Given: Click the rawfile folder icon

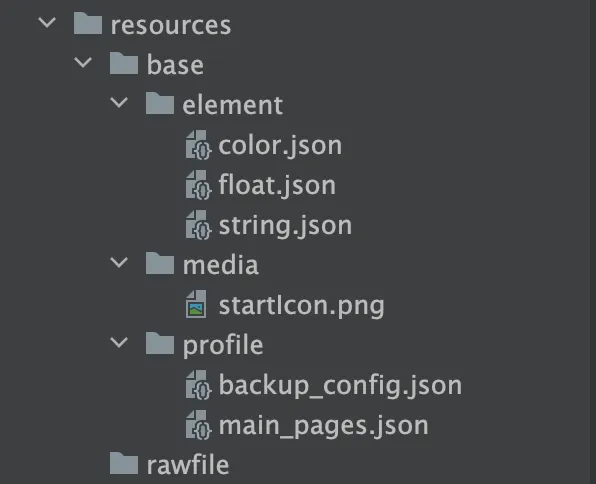Looking at the screenshot, I should point(124,463).
